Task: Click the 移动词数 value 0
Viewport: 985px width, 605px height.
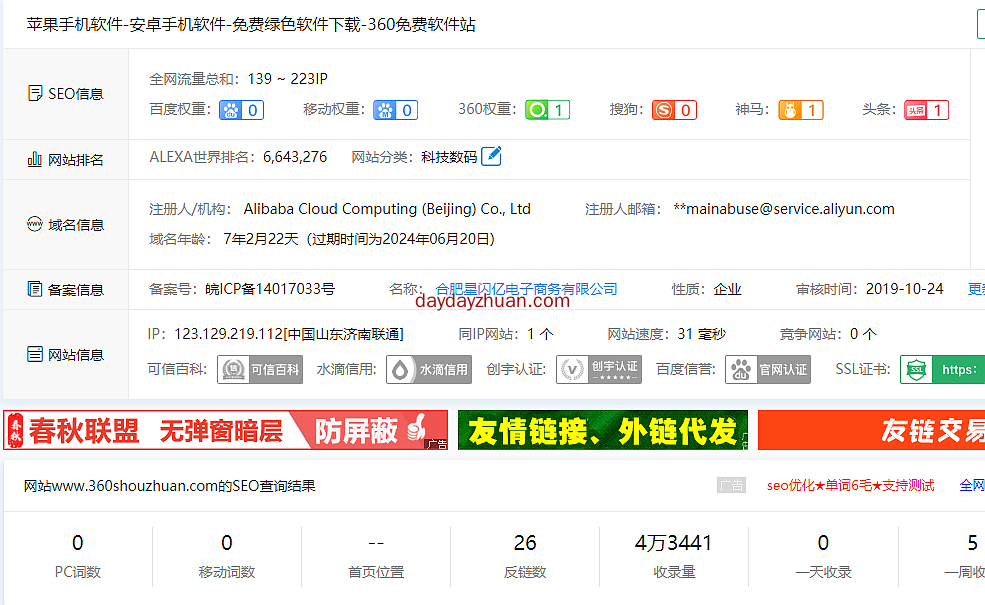Action: coord(227,543)
